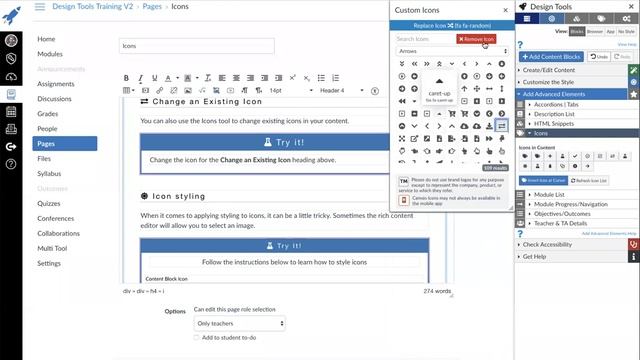Select the external-link edit icon in Custom Icons
Image resolution: width=640 pixels, height=360 pixels.
tap(414, 139)
